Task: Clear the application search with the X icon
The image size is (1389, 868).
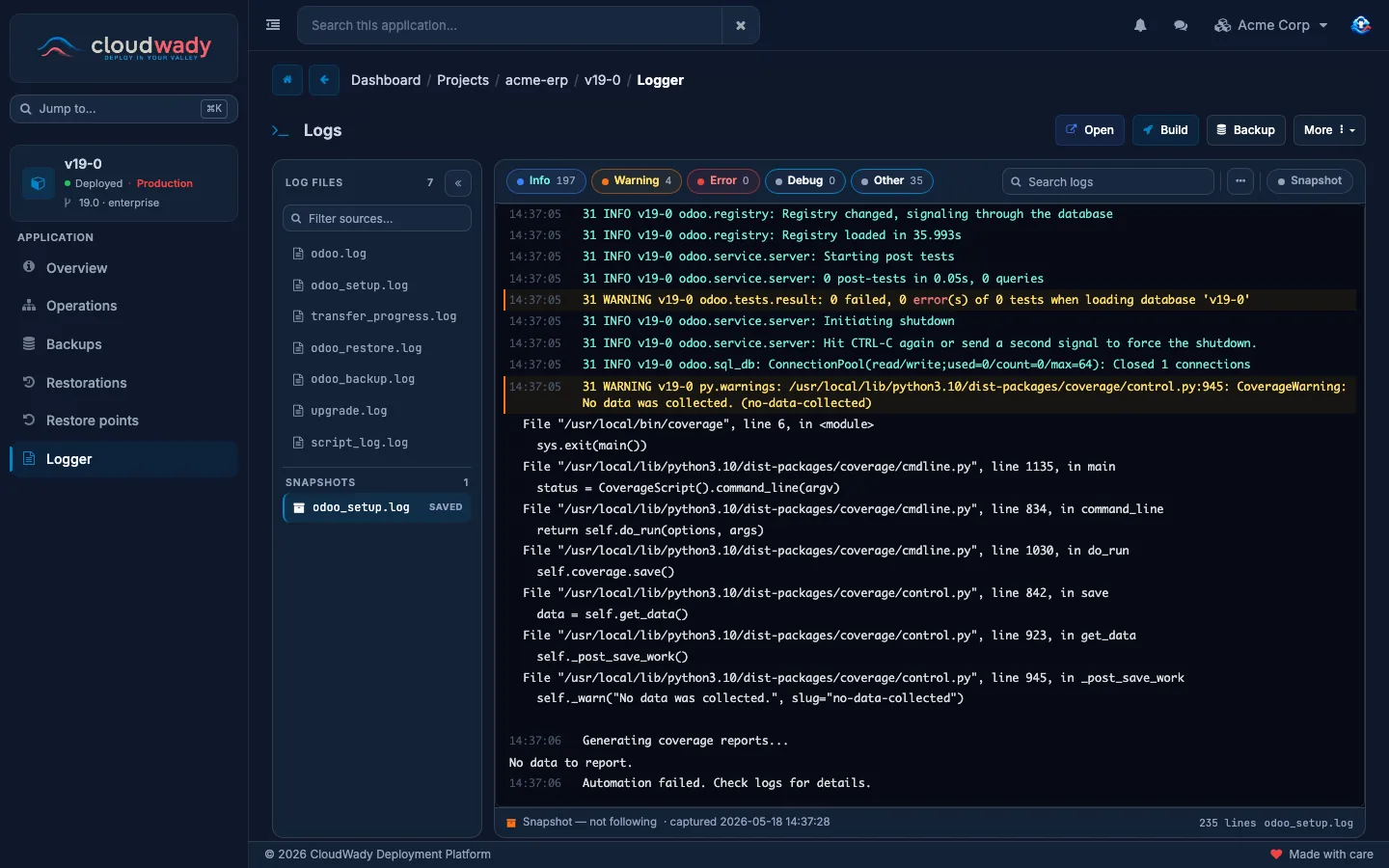Action: [x=741, y=25]
